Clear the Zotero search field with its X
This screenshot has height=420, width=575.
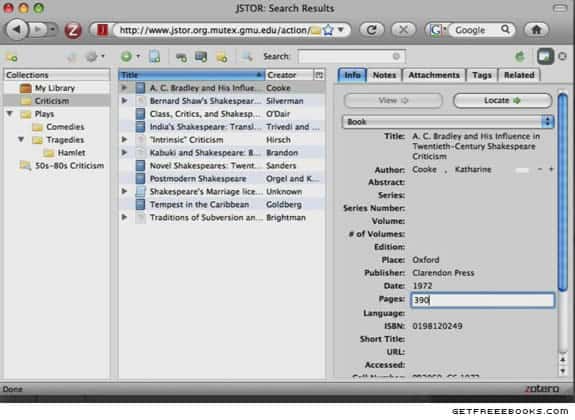tap(396, 56)
